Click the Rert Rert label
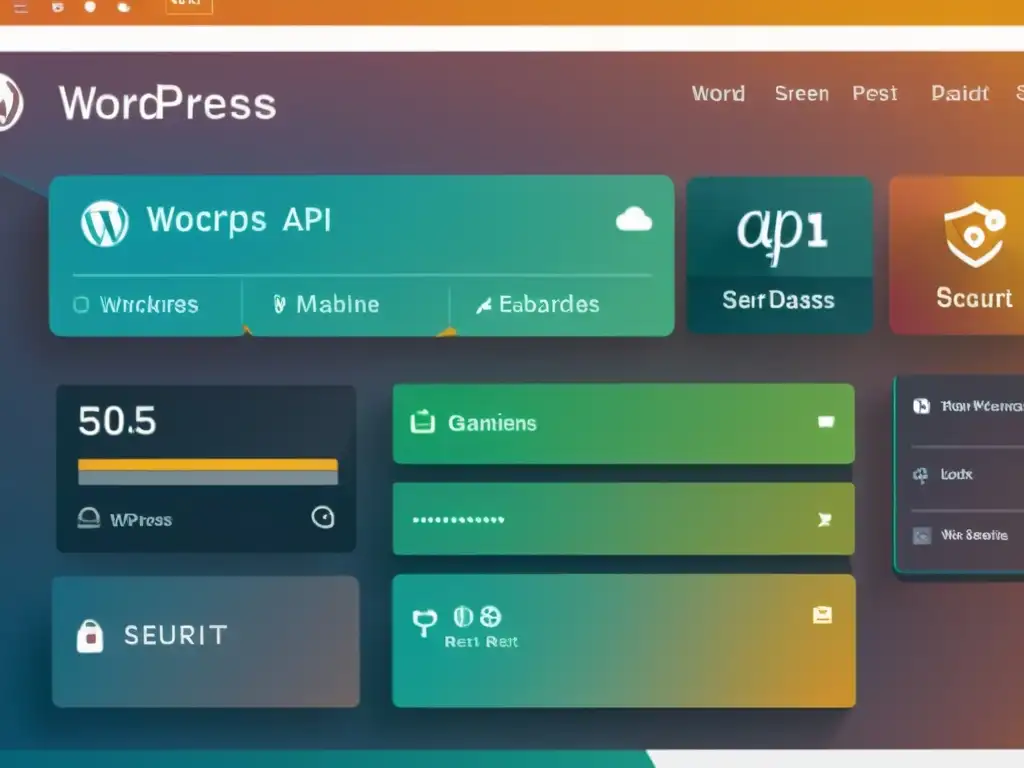This screenshot has height=768, width=1024. pyautogui.click(x=481, y=642)
